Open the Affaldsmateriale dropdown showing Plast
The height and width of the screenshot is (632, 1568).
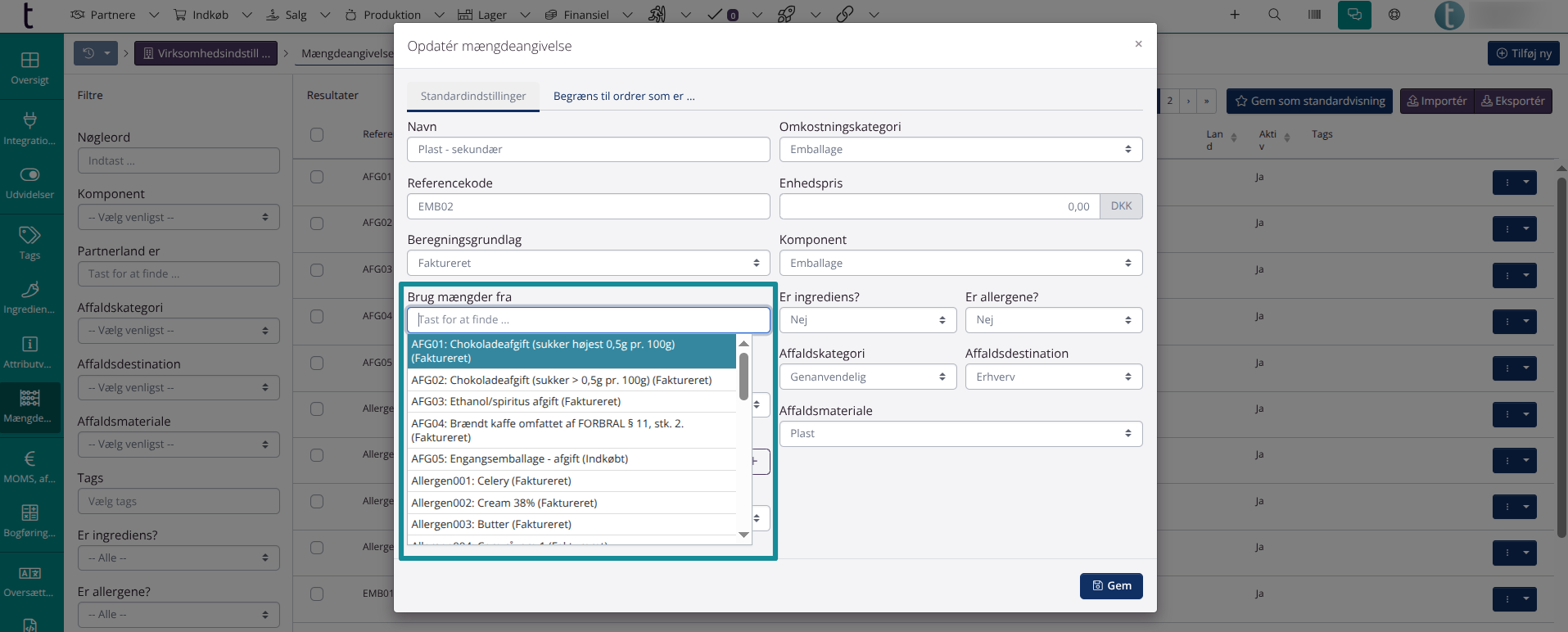pyautogui.click(x=960, y=434)
